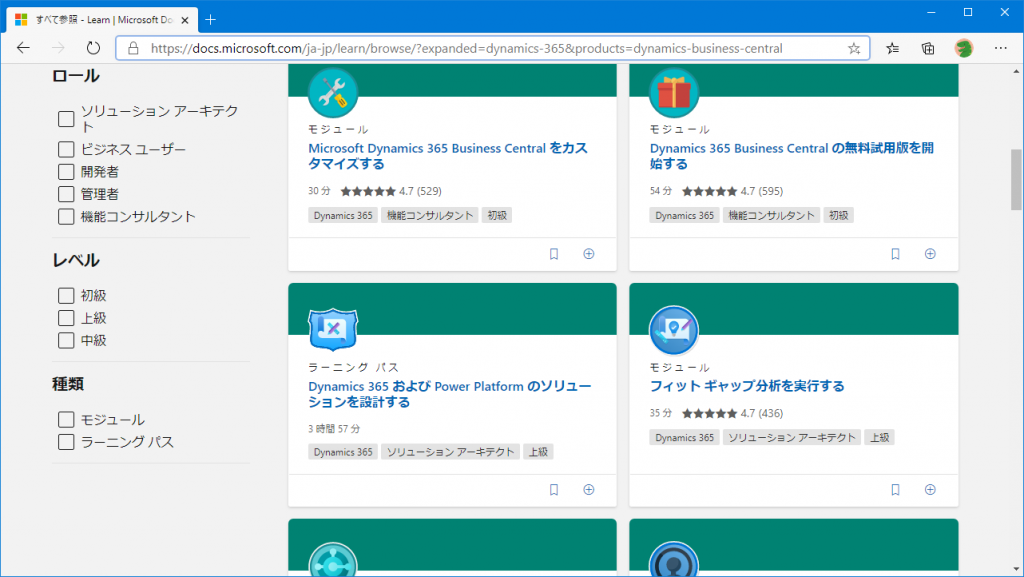Check the ビジネス ユーザー role checkbox
Image resolution: width=1024 pixels, height=577 pixels.
66,149
